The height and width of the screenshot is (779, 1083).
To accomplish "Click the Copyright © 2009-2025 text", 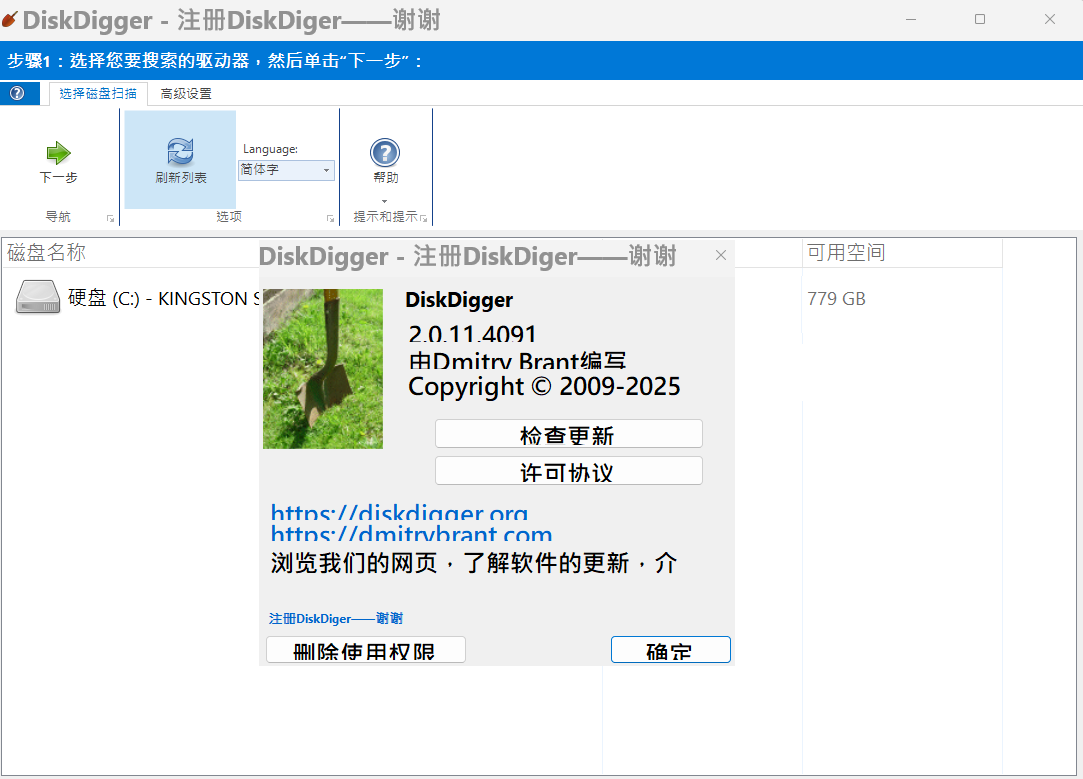I will click(x=544, y=386).
